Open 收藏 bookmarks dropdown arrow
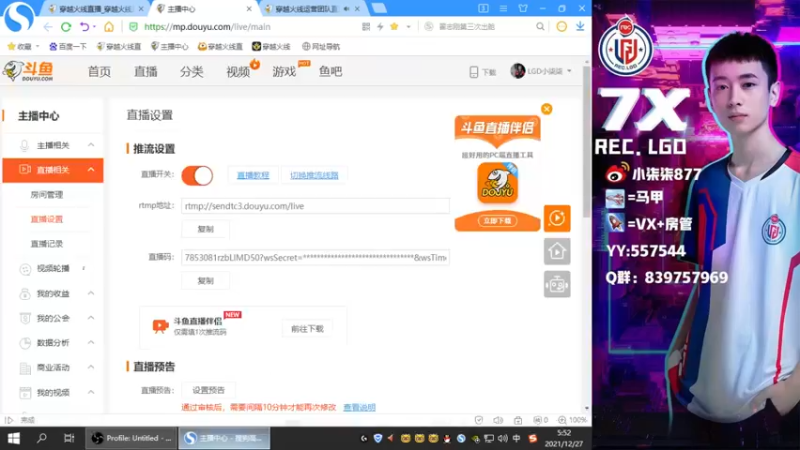800x450 pixels. [37, 46]
